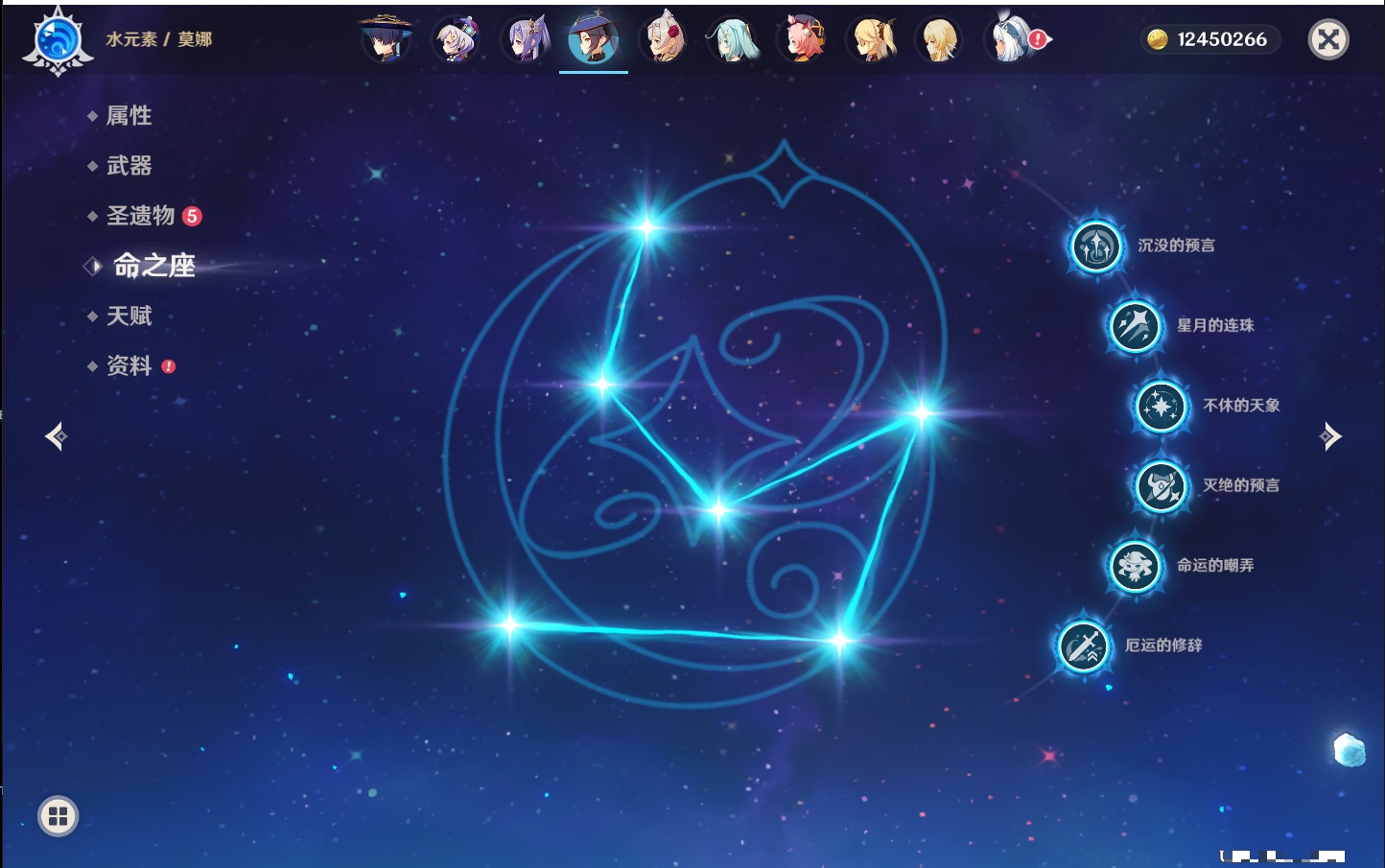Click the 厄运的修辞 label
Image resolution: width=1385 pixels, height=868 pixels.
[x=1163, y=645]
